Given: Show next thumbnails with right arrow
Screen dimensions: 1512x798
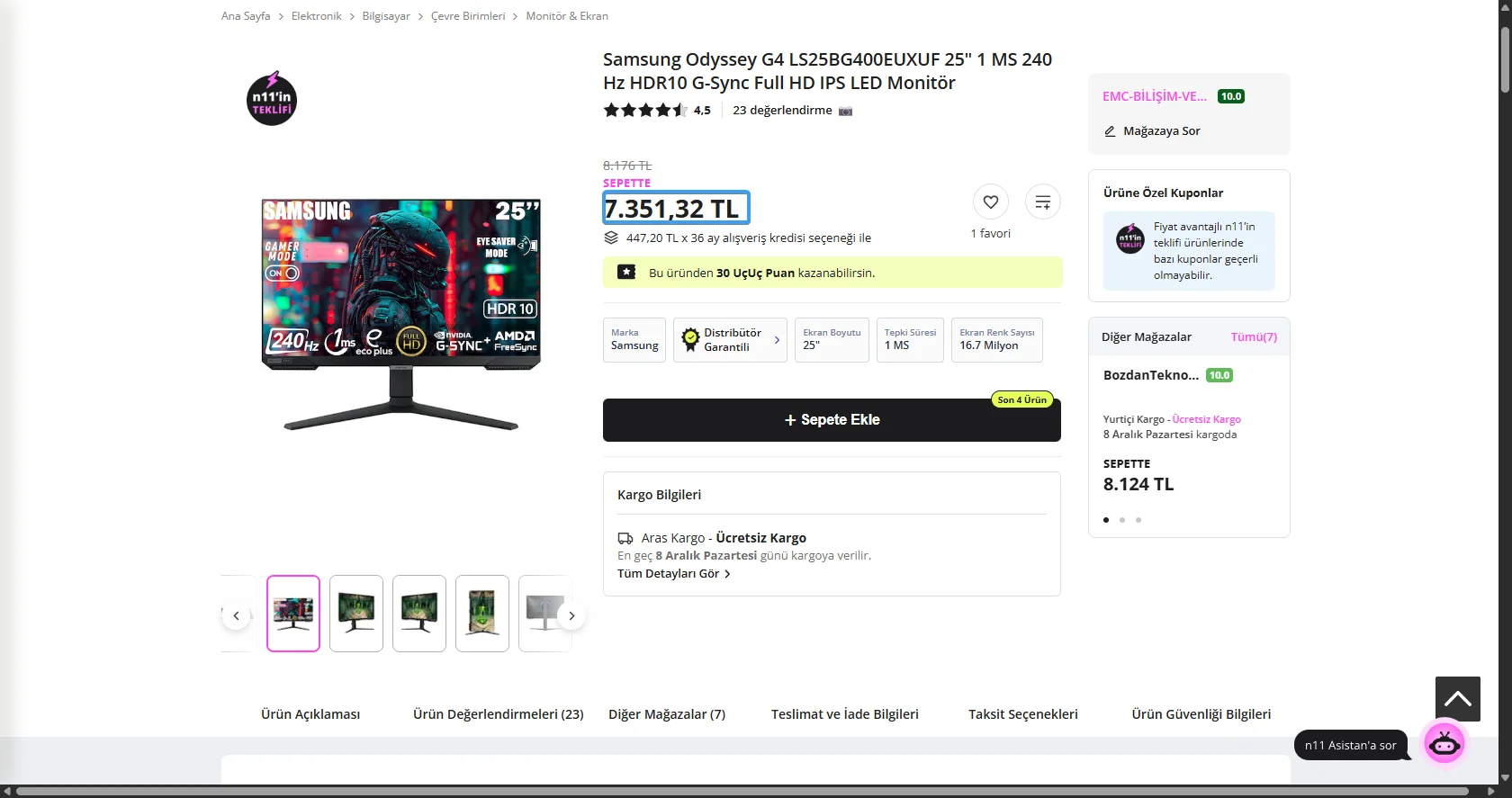Looking at the screenshot, I should (571, 615).
